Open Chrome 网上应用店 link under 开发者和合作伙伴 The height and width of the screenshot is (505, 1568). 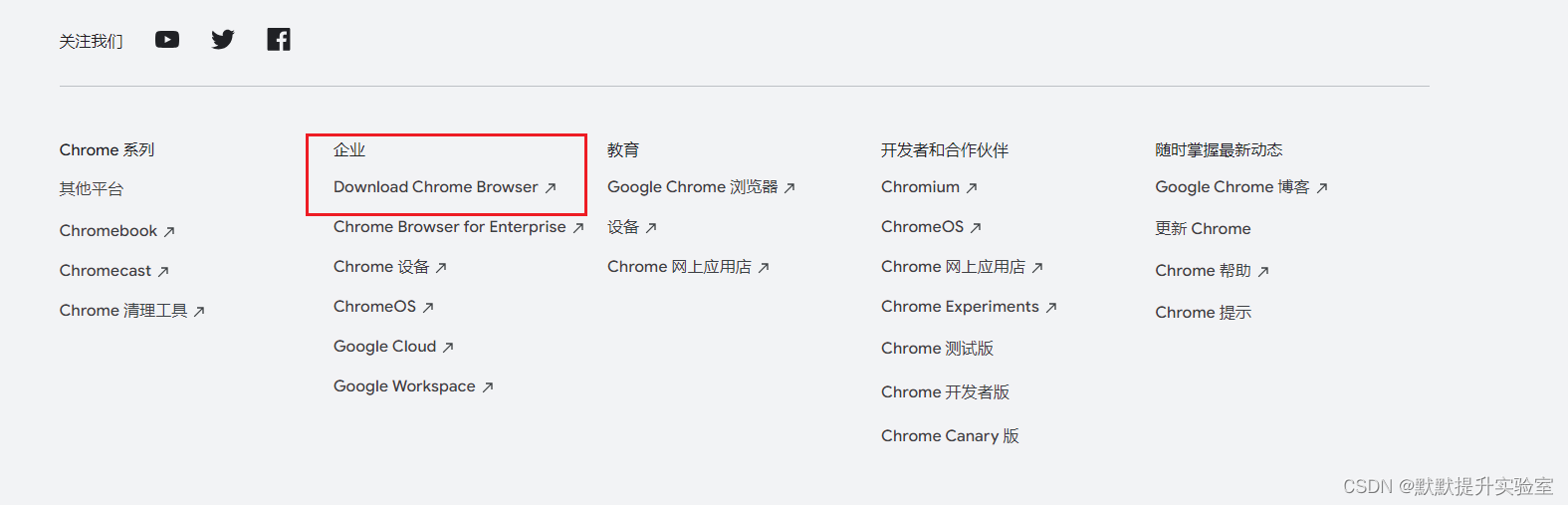click(963, 267)
